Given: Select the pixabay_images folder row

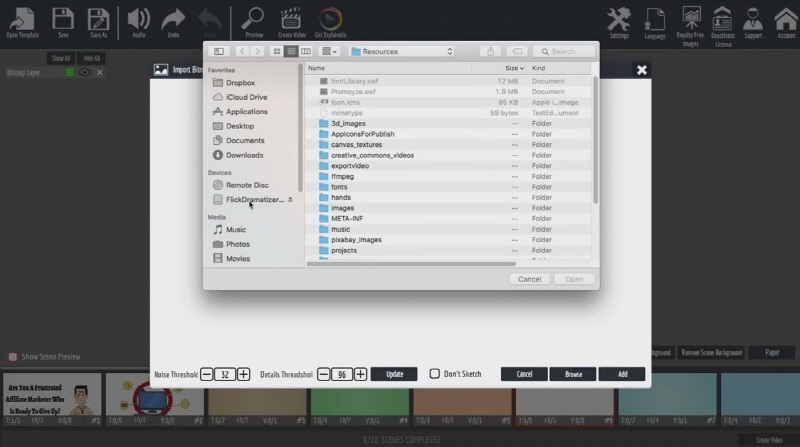Looking at the screenshot, I should 448,240.
